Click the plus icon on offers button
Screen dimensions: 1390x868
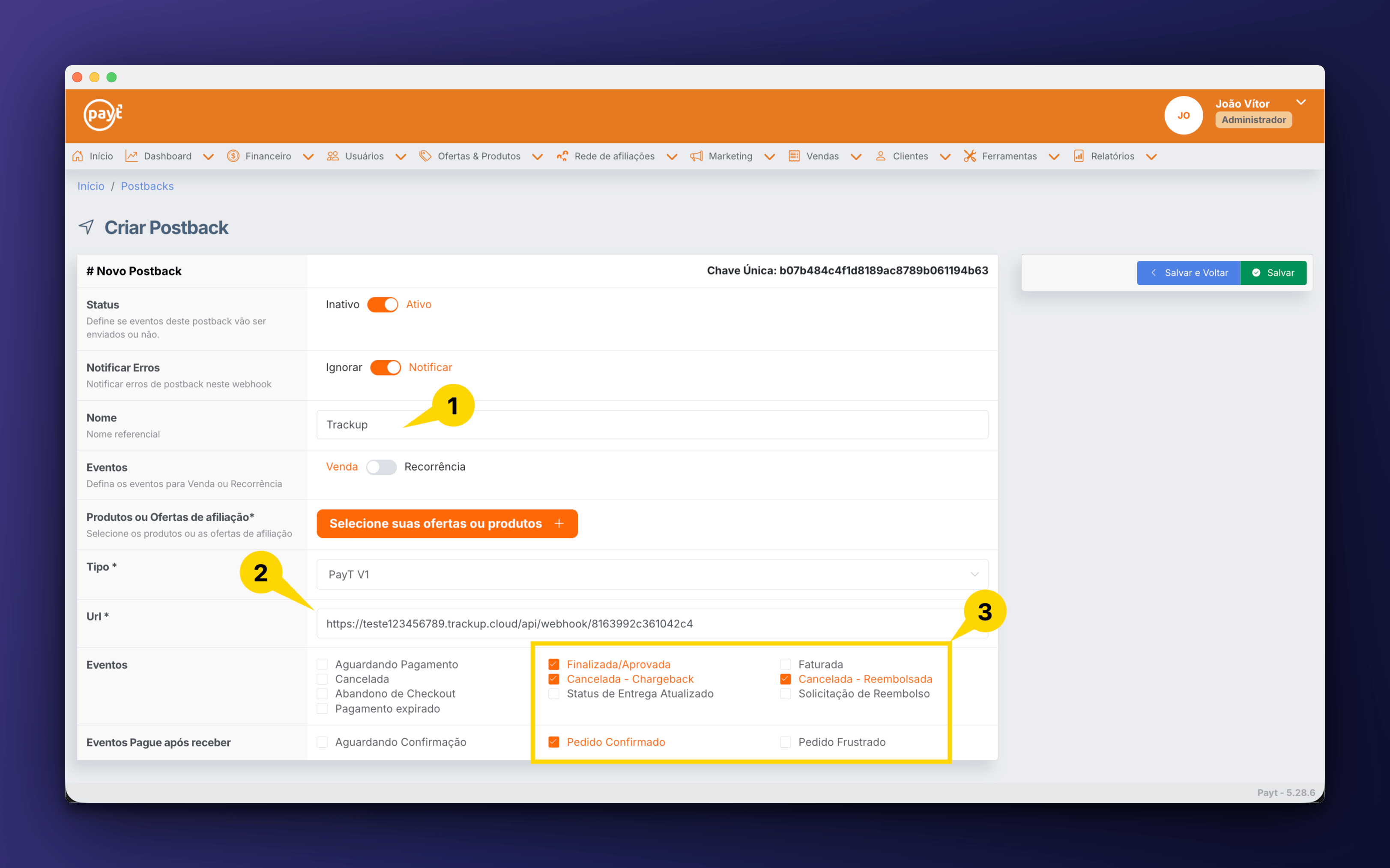tap(559, 524)
